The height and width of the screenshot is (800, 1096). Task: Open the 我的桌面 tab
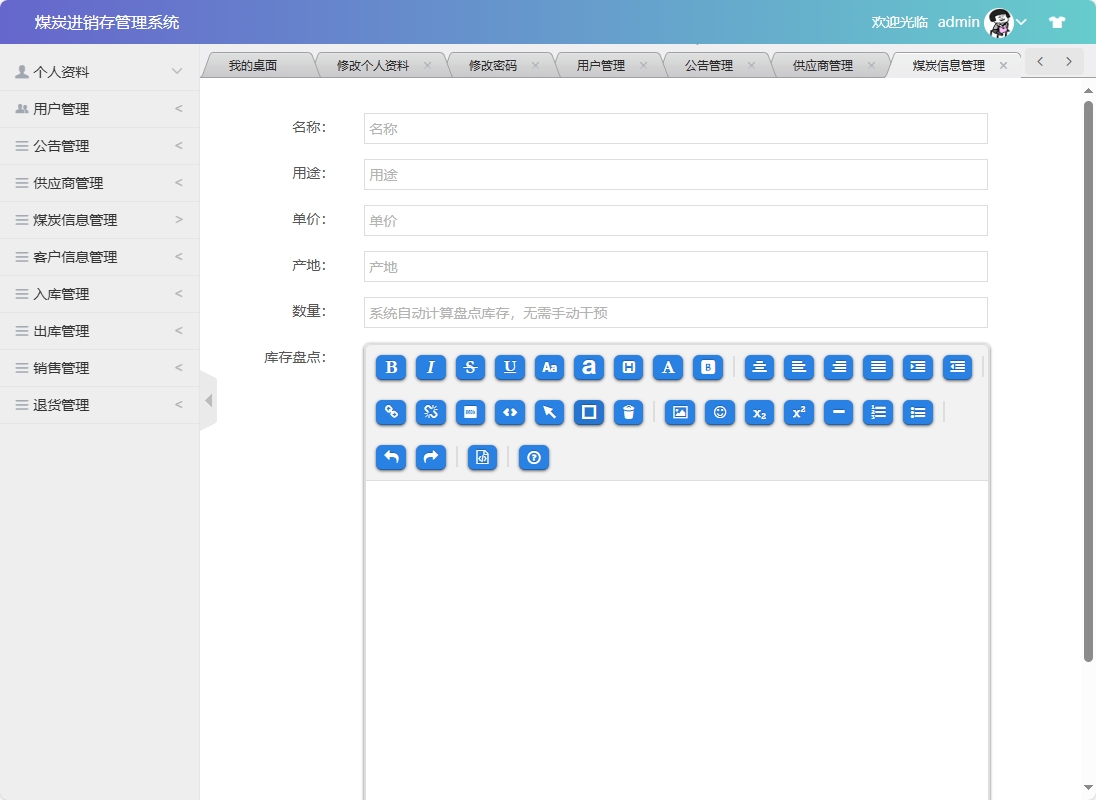coord(258,63)
